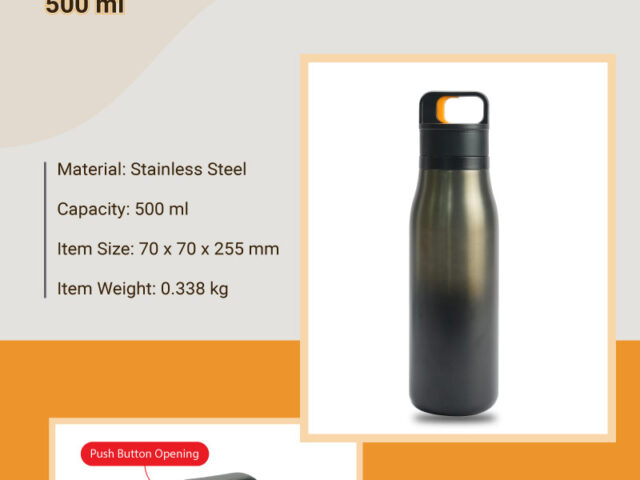The height and width of the screenshot is (480, 640).
Task: Click the red pointer line under Push Button label
Action: pos(145,473)
